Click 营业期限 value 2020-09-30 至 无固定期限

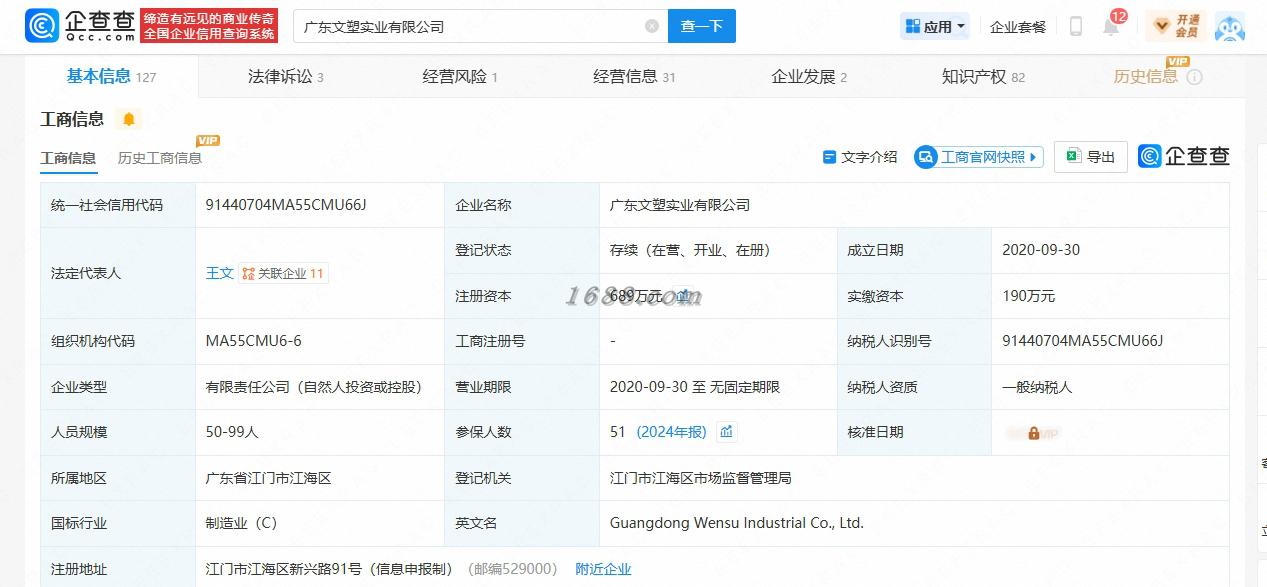pyautogui.click(x=695, y=387)
